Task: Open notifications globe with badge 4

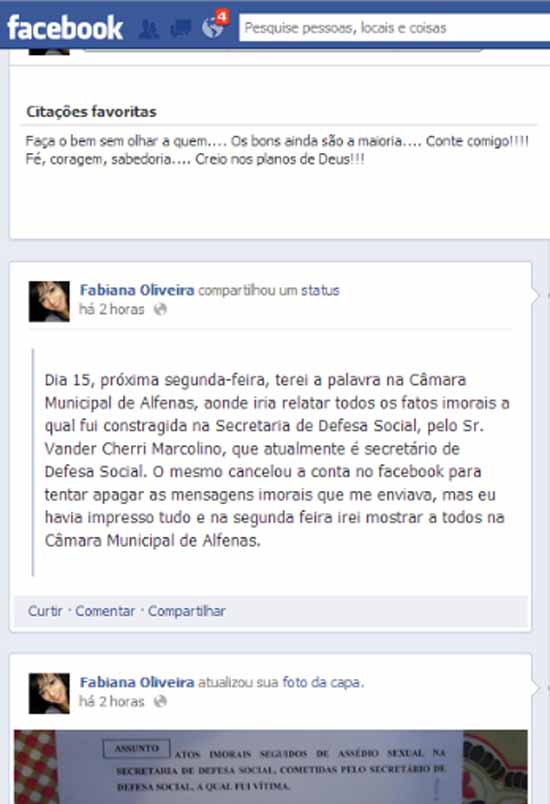Action: click(x=214, y=26)
